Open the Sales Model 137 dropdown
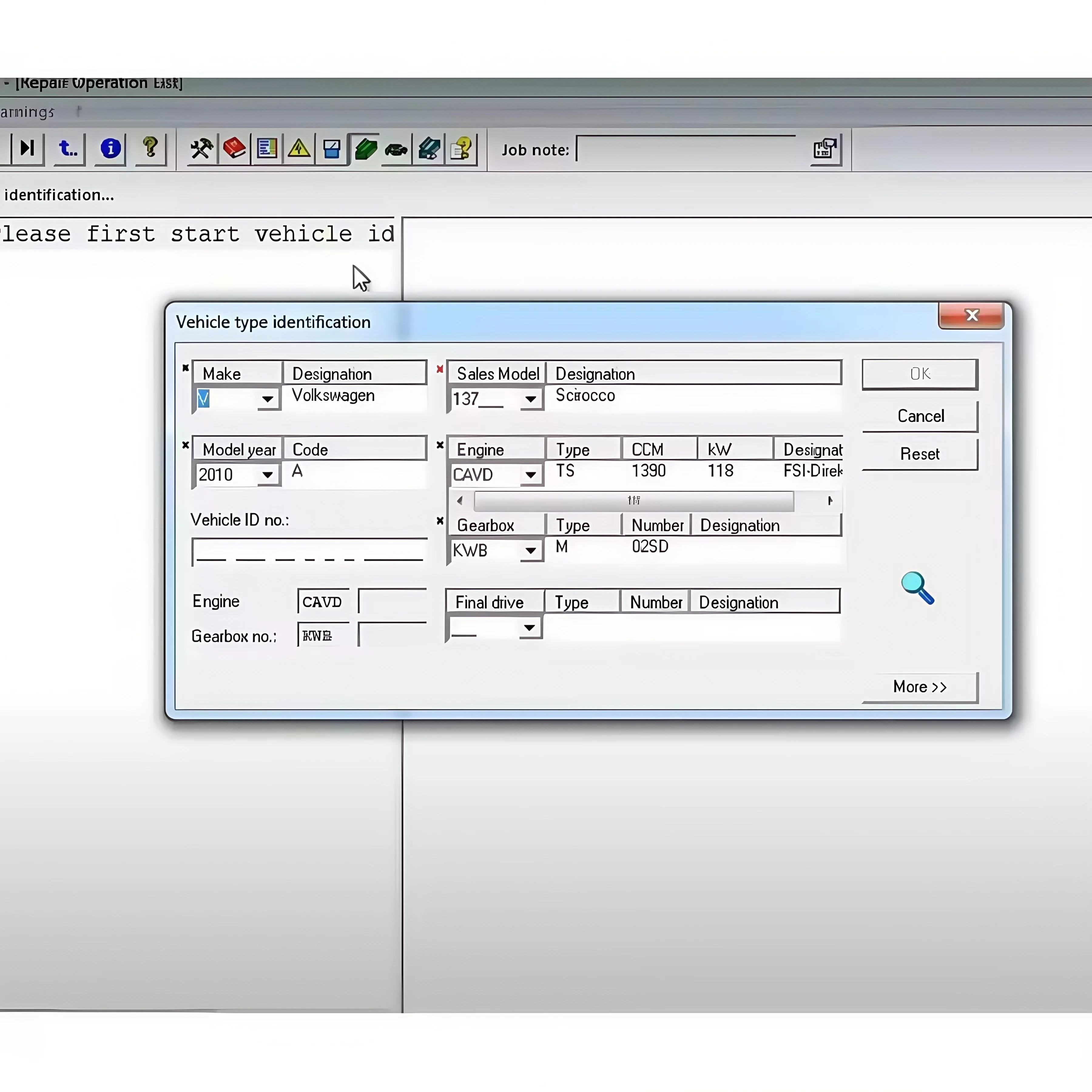This screenshot has height=1092, width=1092. 530,399
